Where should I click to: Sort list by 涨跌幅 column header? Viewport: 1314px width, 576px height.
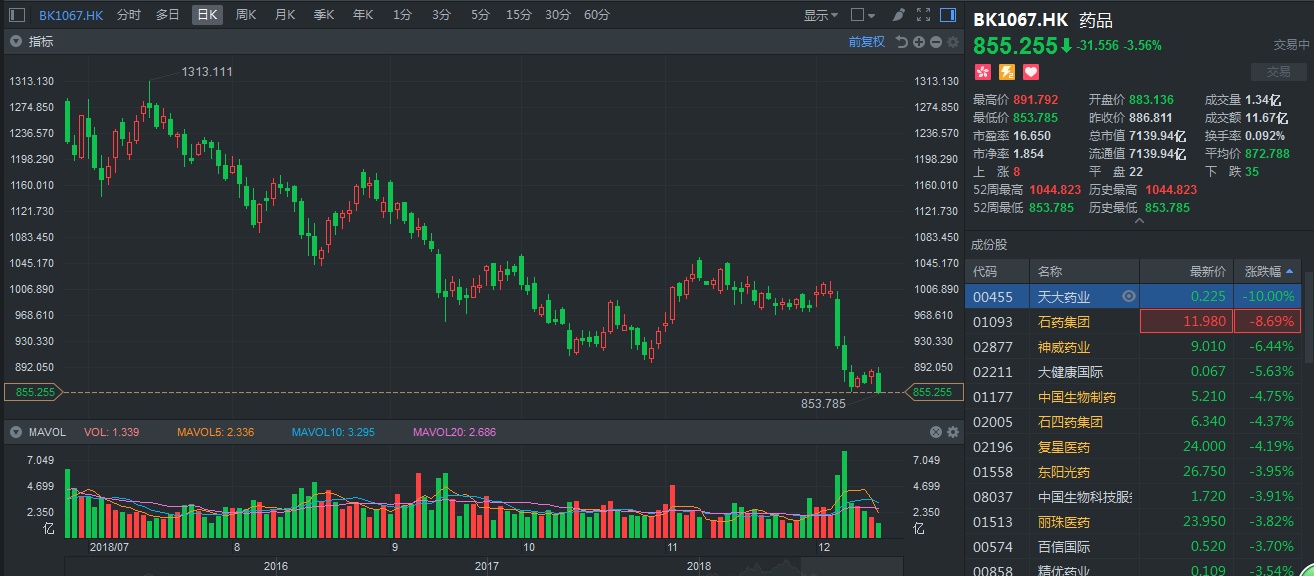[x=1266, y=271]
